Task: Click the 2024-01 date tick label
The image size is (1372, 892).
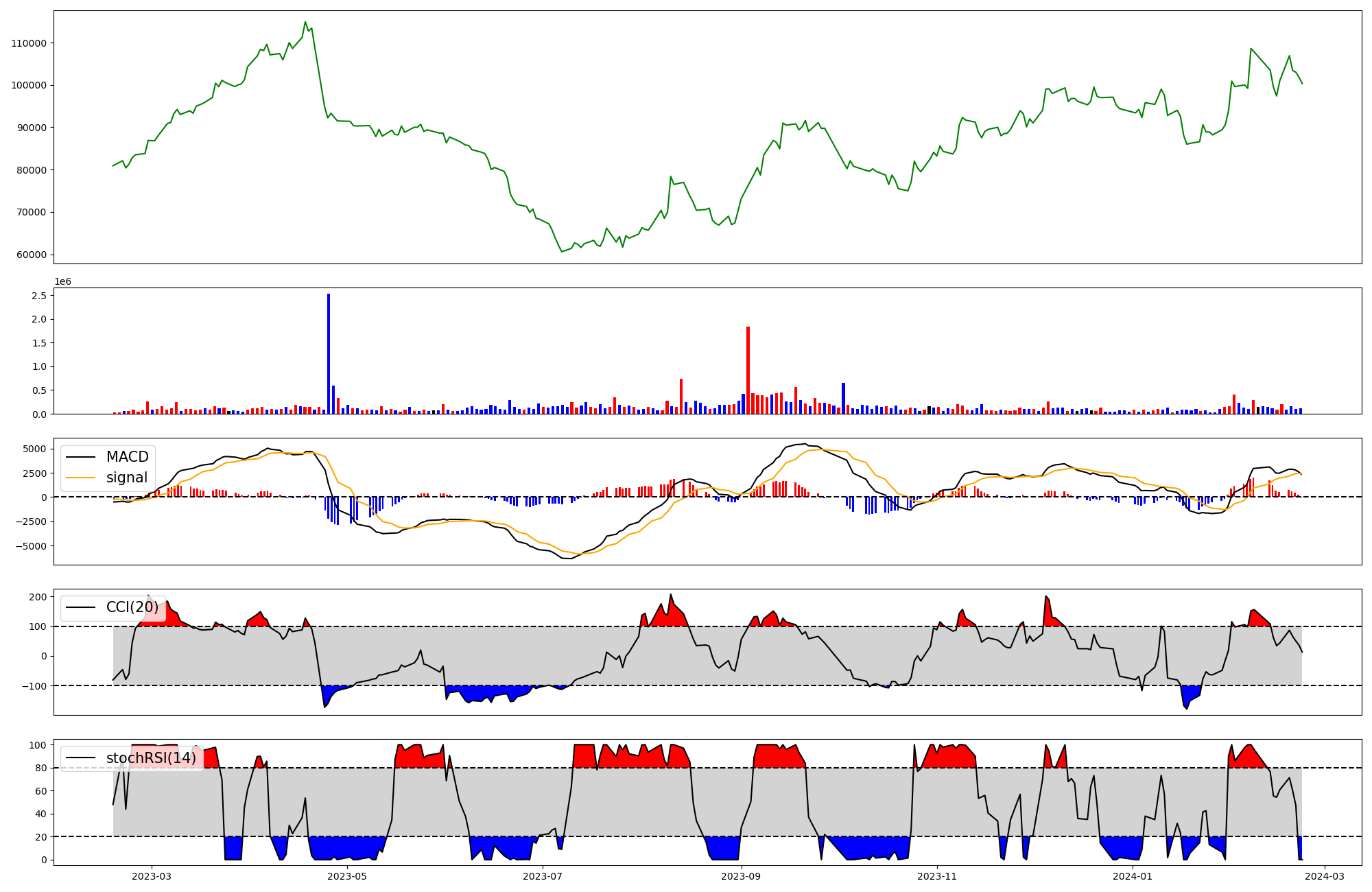Action: pyautogui.click(x=1132, y=876)
